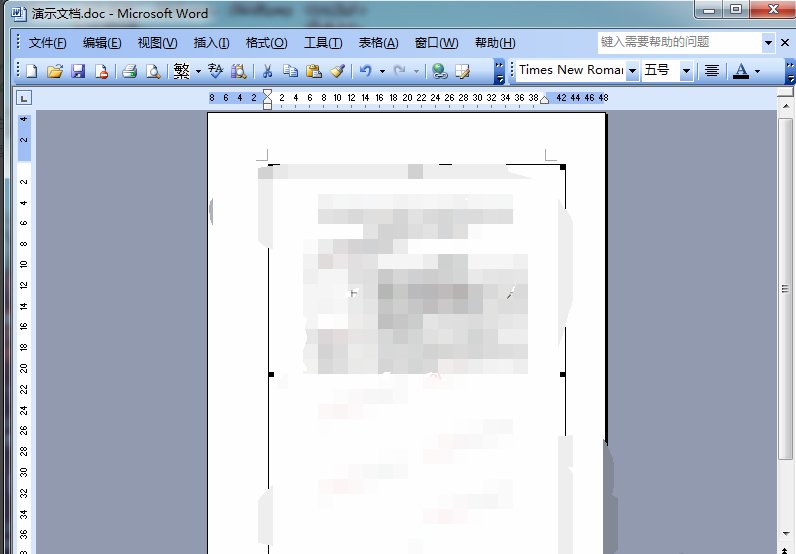Copy the selection
Image resolution: width=796 pixels, height=554 pixels.
coord(290,71)
